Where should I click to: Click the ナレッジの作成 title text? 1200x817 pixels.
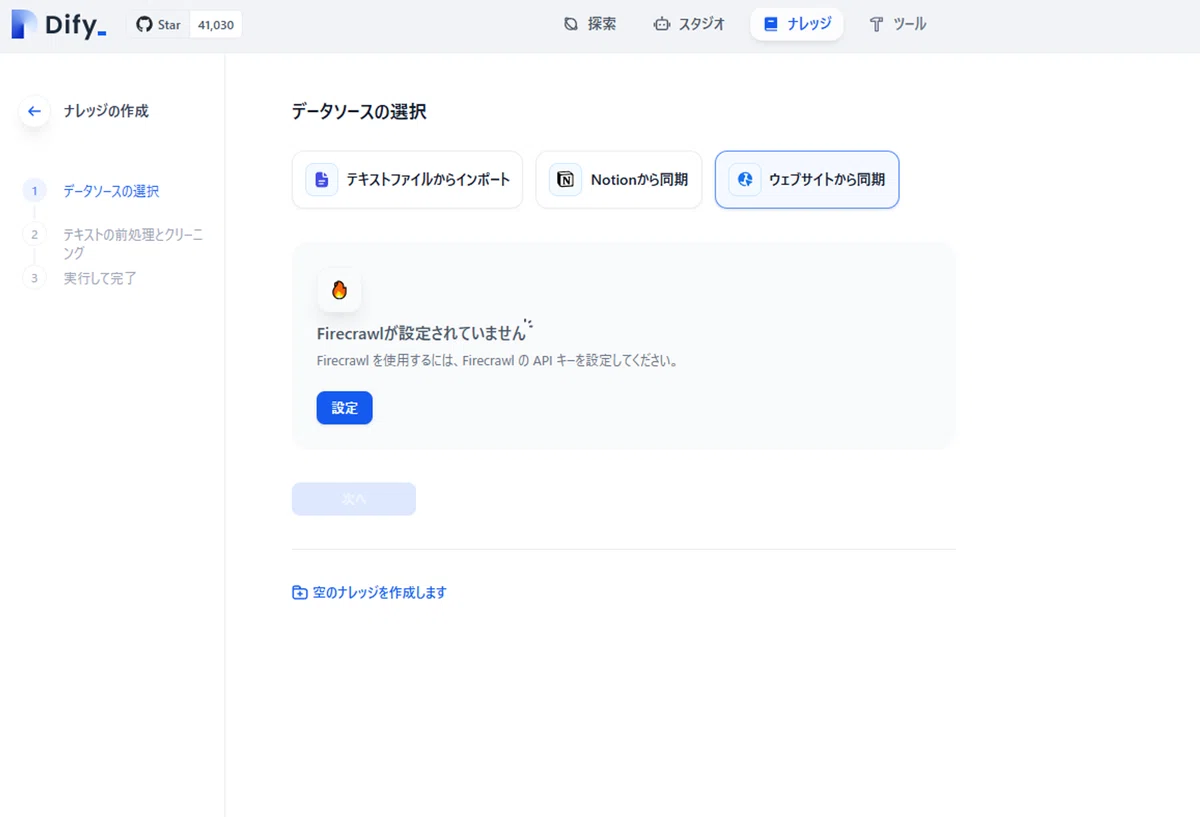[x=106, y=111]
